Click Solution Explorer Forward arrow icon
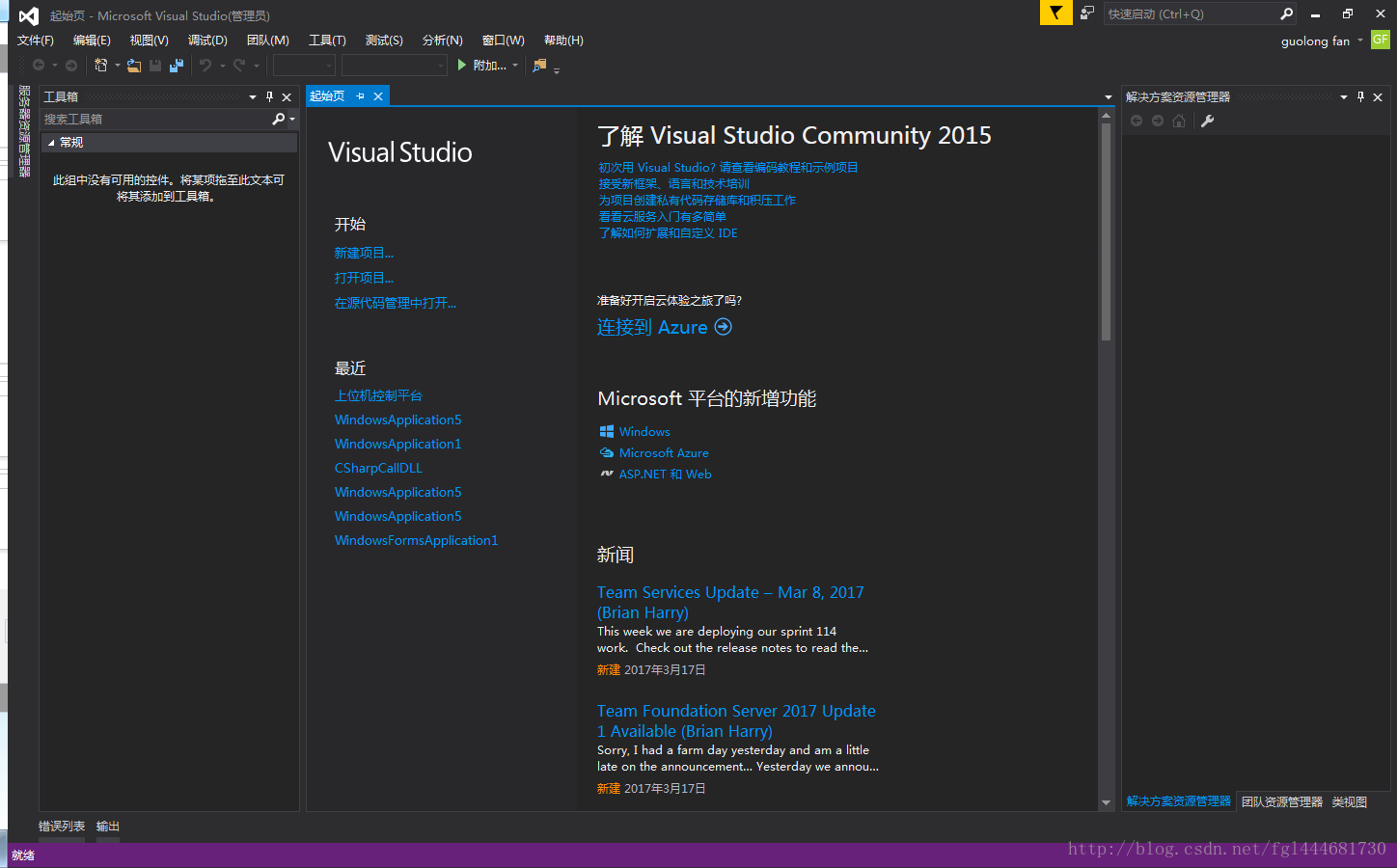The height and width of the screenshot is (868, 1397). click(x=1158, y=121)
